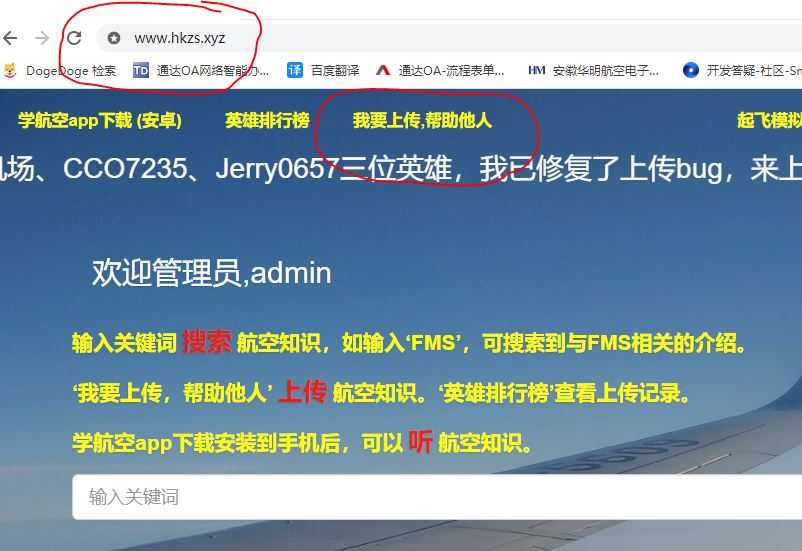Open the DogeDoge 检索 bookmark favicon
The width and height of the screenshot is (802, 551).
point(10,70)
